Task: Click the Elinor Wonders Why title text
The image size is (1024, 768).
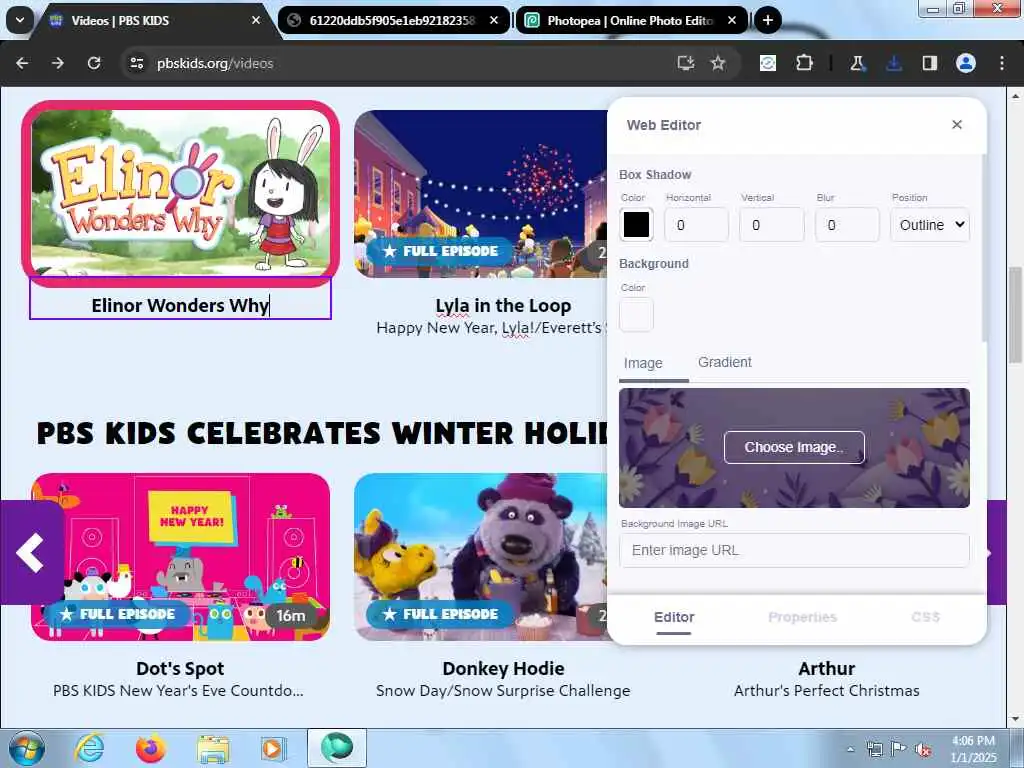Action: [180, 305]
